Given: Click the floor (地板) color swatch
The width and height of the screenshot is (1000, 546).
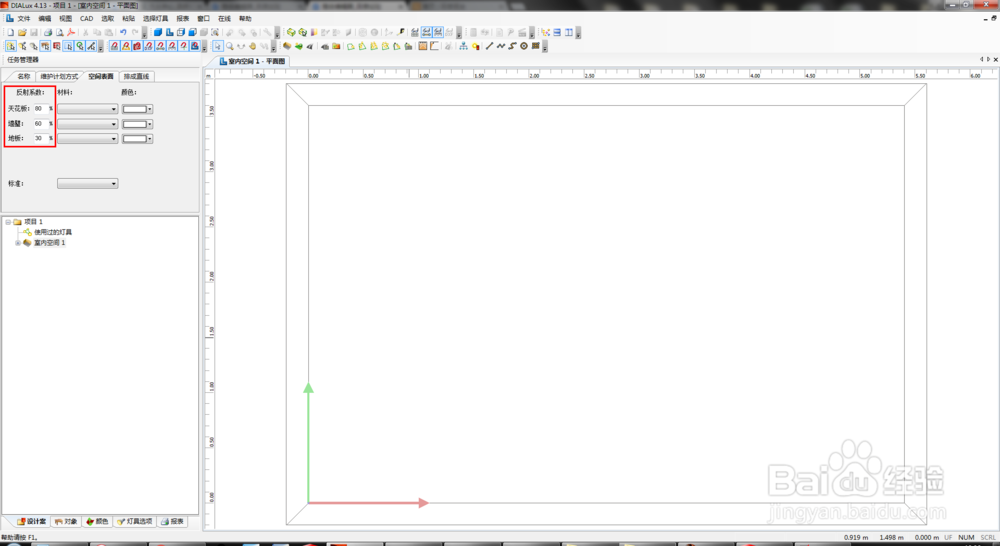Looking at the screenshot, I should (135, 138).
